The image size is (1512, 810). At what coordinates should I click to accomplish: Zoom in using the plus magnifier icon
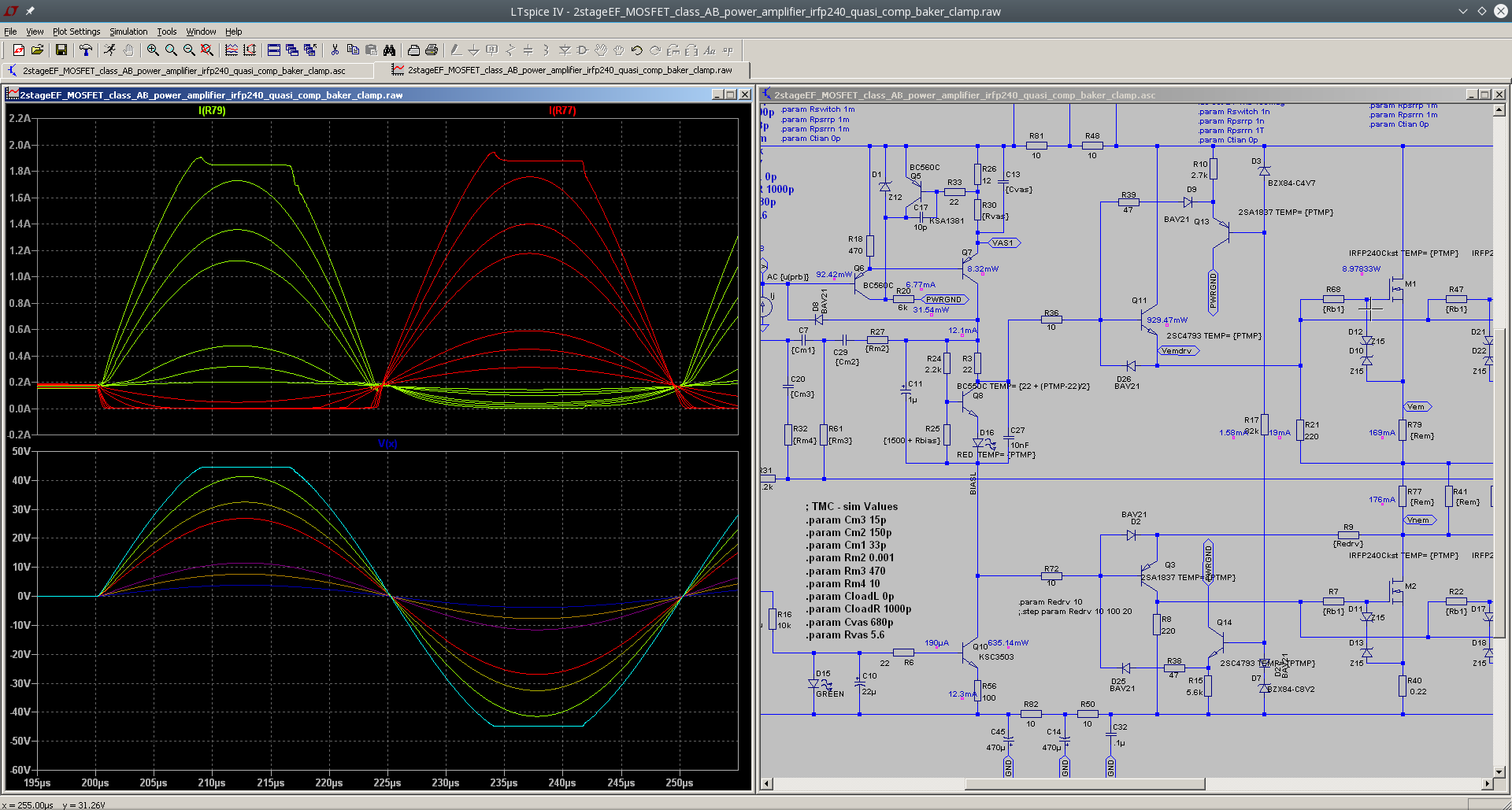153,50
